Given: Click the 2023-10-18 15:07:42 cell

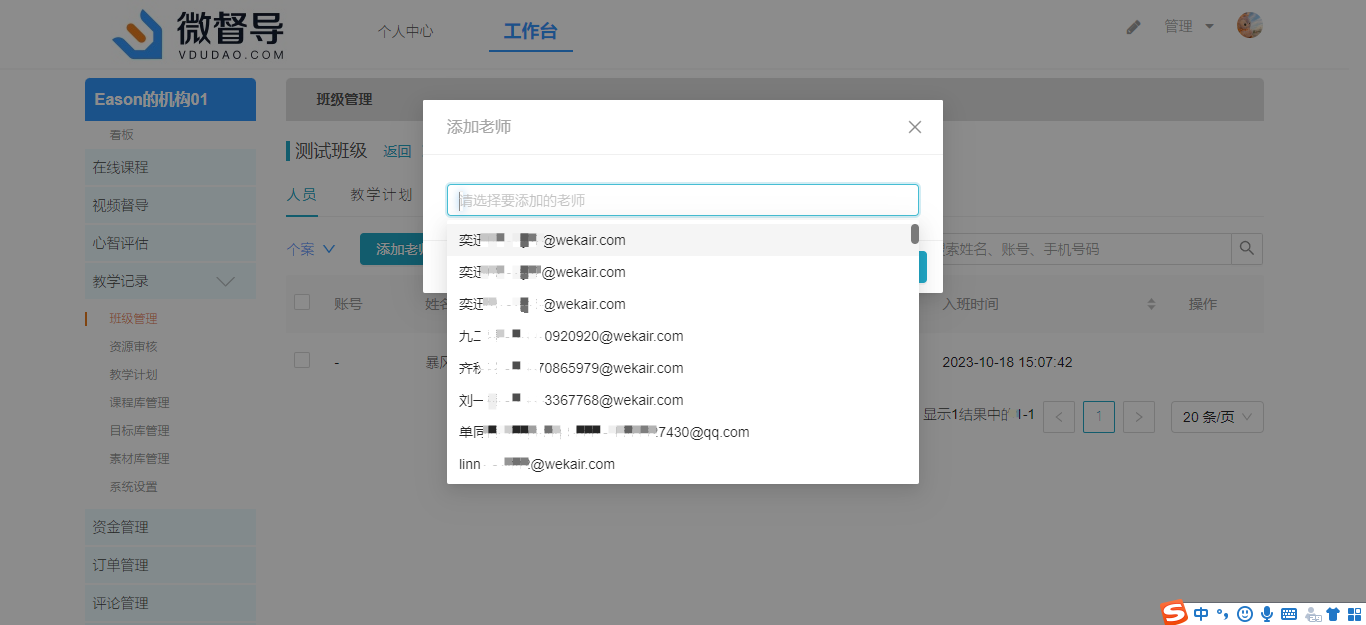Looking at the screenshot, I should click(1007, 362).
